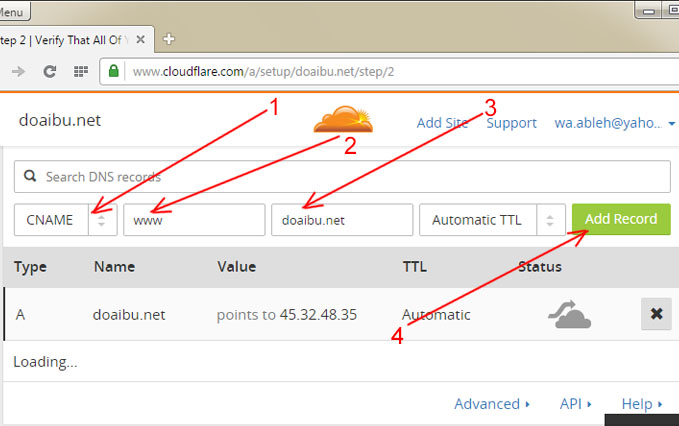Click the Value column header
The width and height of the screenshot is (679, 426).
236,267
